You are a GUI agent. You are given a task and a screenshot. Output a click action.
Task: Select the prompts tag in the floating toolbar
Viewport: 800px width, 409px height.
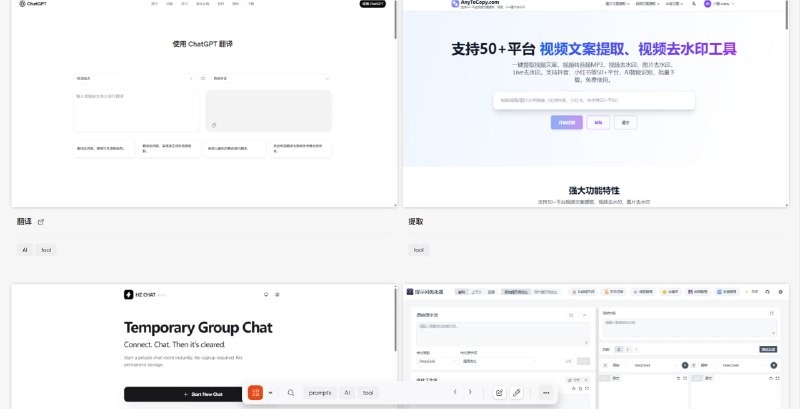[320, 393]
